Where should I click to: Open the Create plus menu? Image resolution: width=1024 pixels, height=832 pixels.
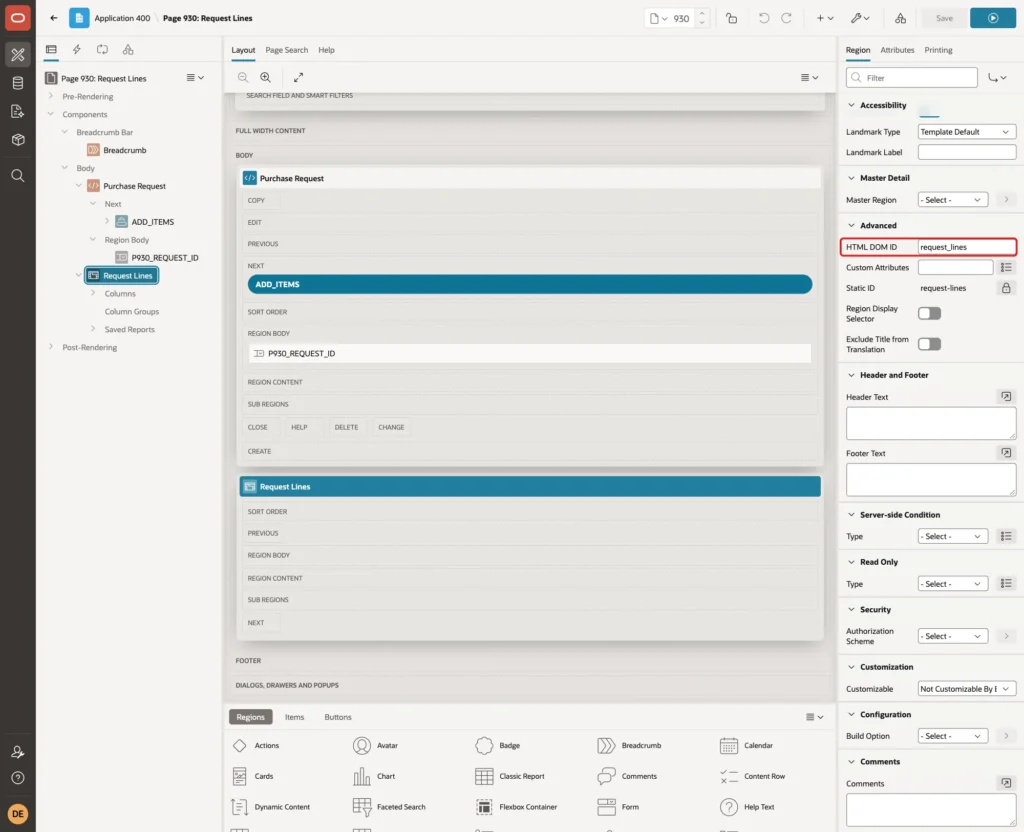pyautogui.click(x=825, y=18)
